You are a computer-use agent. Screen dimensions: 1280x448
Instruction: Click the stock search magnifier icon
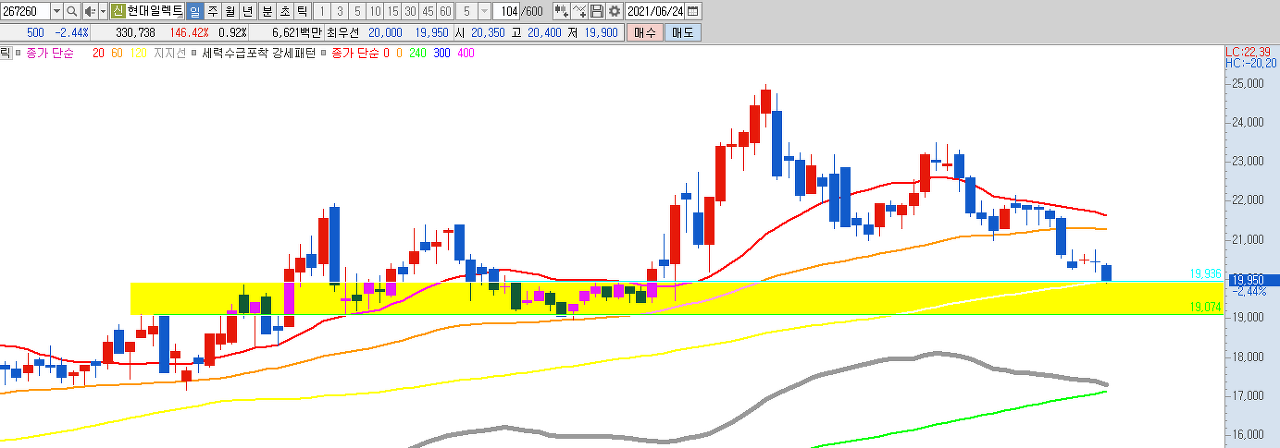(x=72, y=11)
